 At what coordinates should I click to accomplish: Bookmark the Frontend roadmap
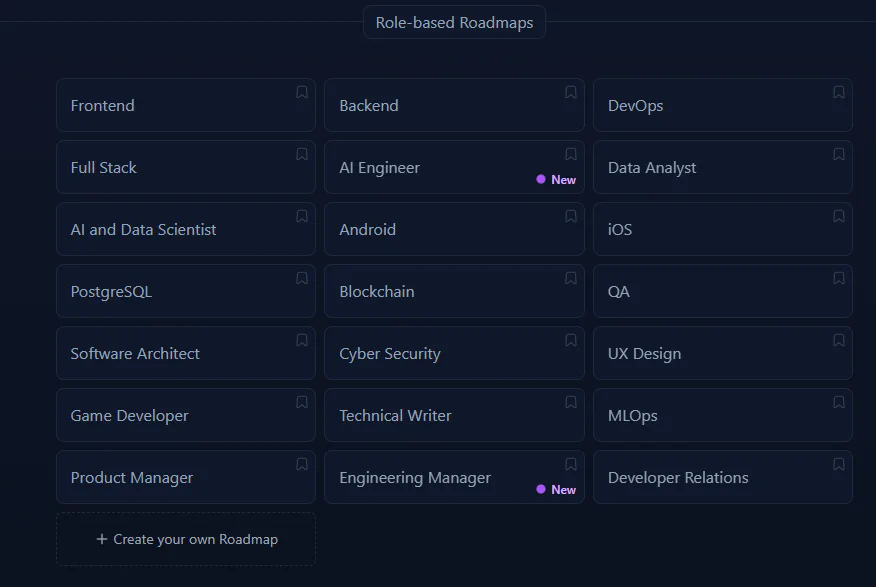click(x=302, y=92)
